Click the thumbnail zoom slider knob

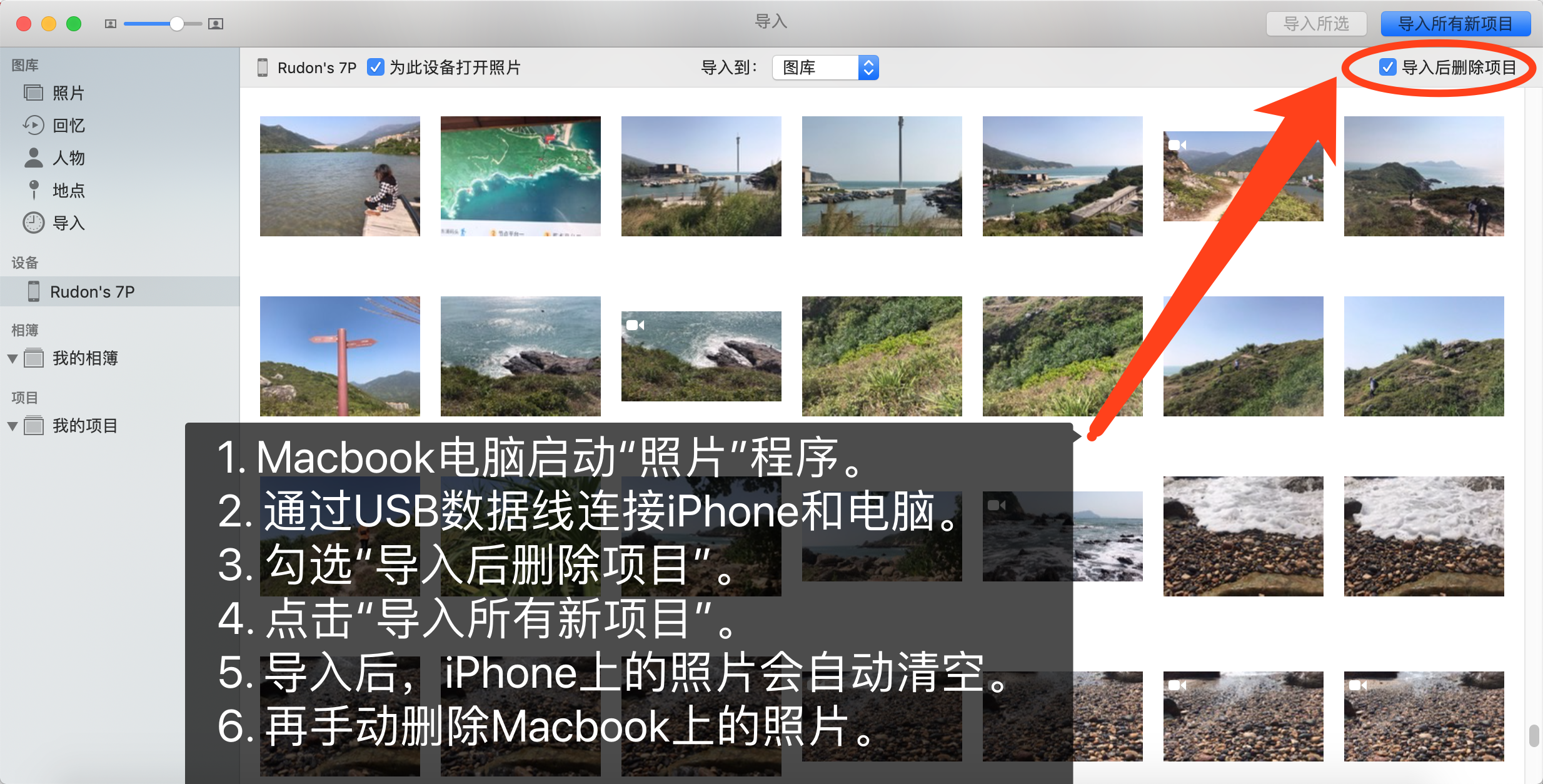click(x=177, y=24)
